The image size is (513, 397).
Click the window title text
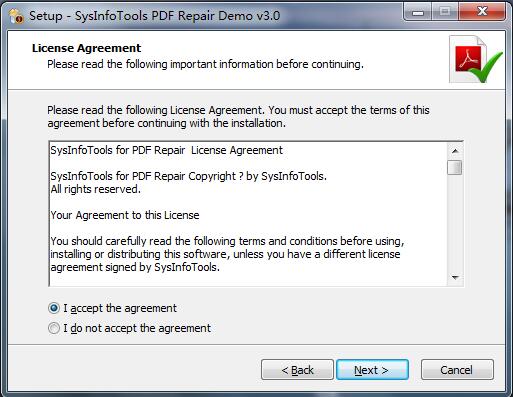155,16
